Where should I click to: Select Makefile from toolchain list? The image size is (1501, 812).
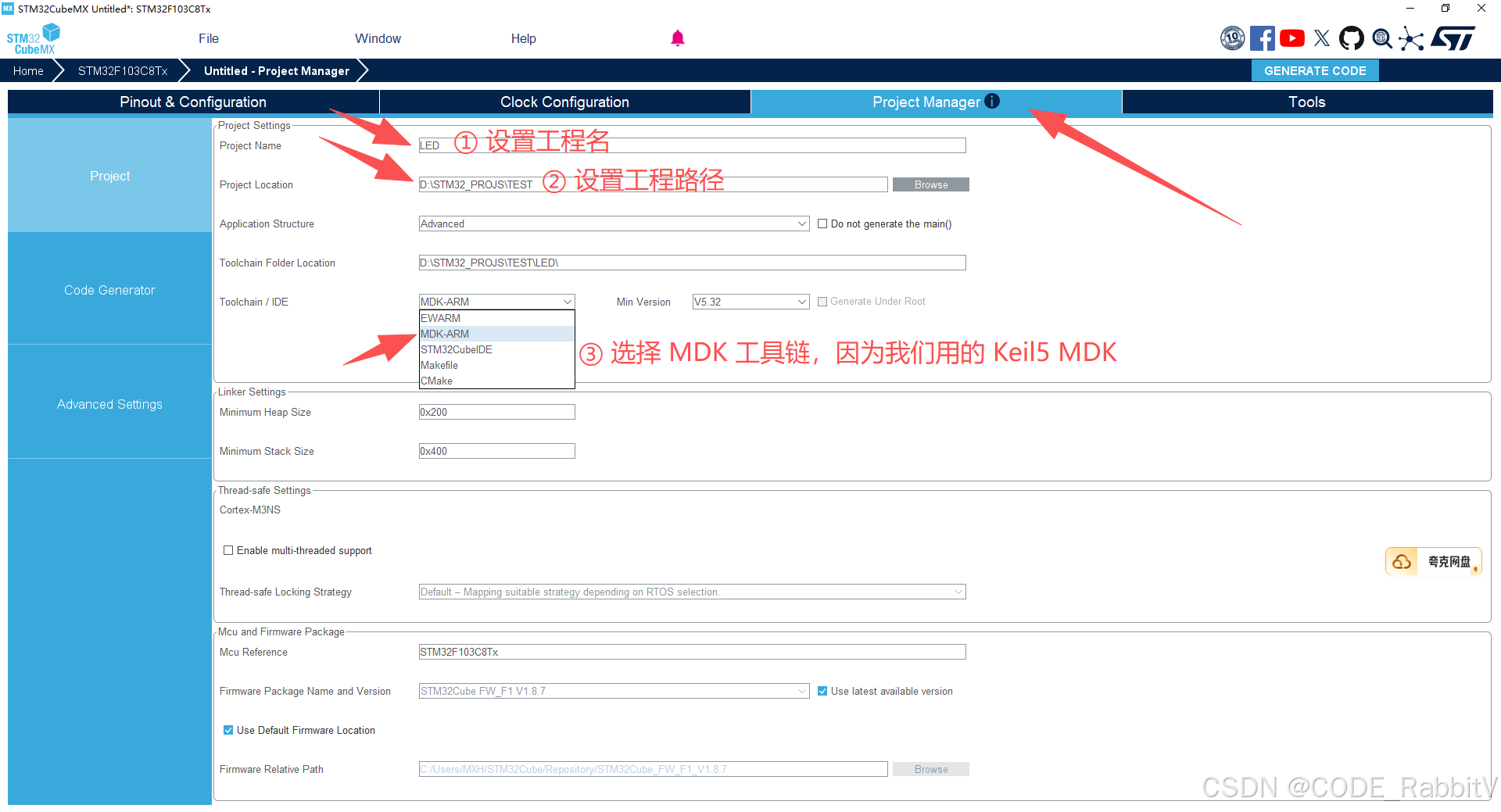coord(496,365)
